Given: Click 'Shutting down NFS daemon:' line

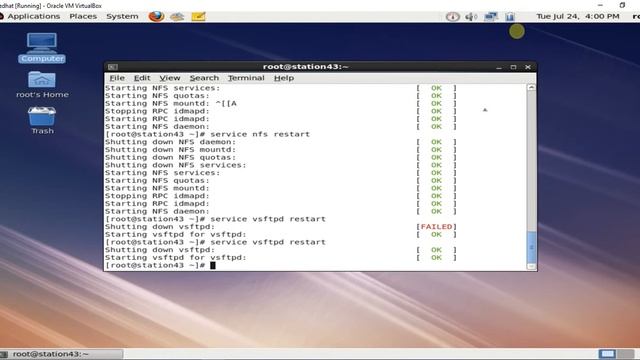Looking at the screenshot, I should point(171,142).
